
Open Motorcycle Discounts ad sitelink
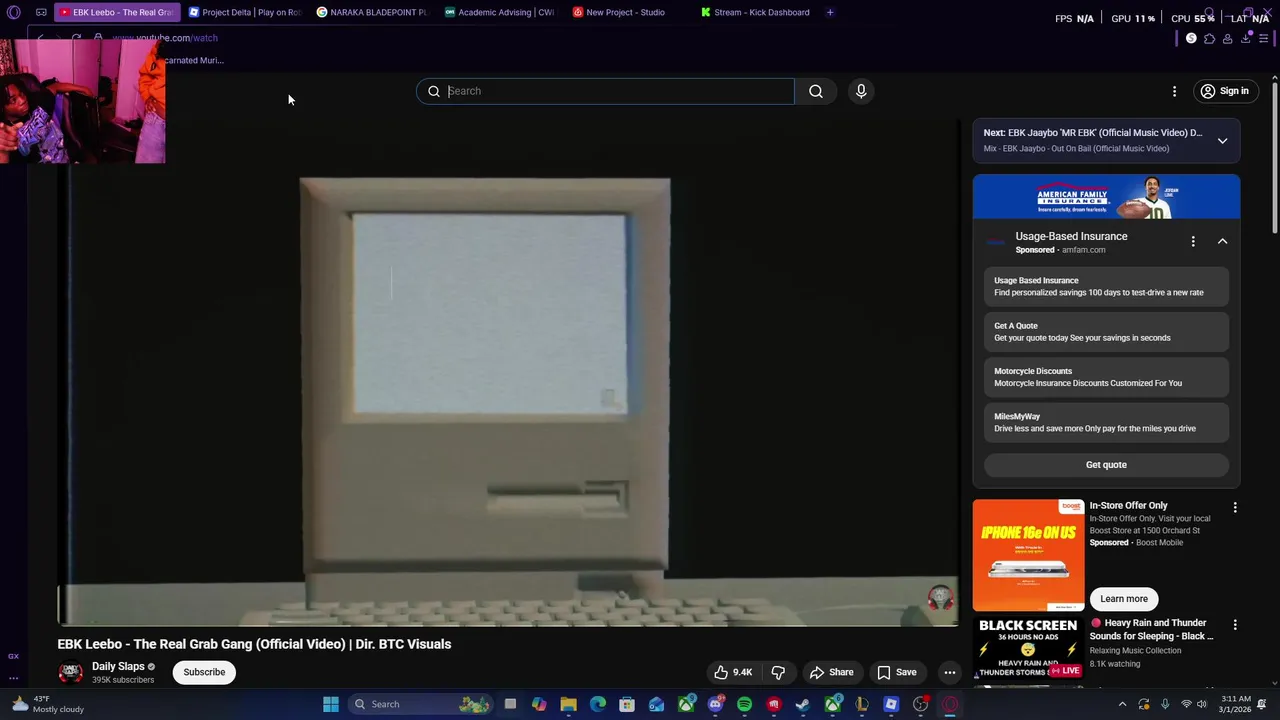tap(1106, 377)
